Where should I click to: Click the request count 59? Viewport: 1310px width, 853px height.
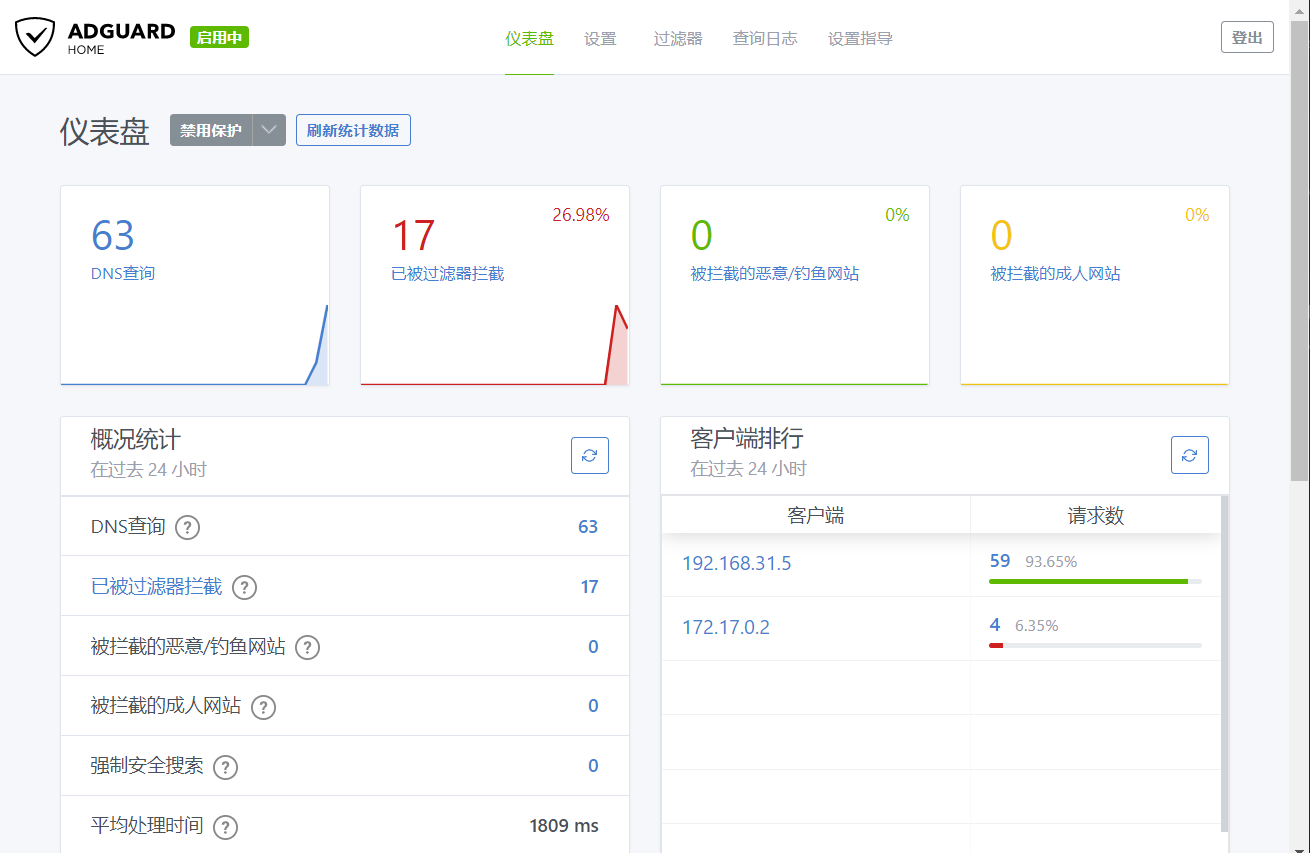tap(1000, 561)
